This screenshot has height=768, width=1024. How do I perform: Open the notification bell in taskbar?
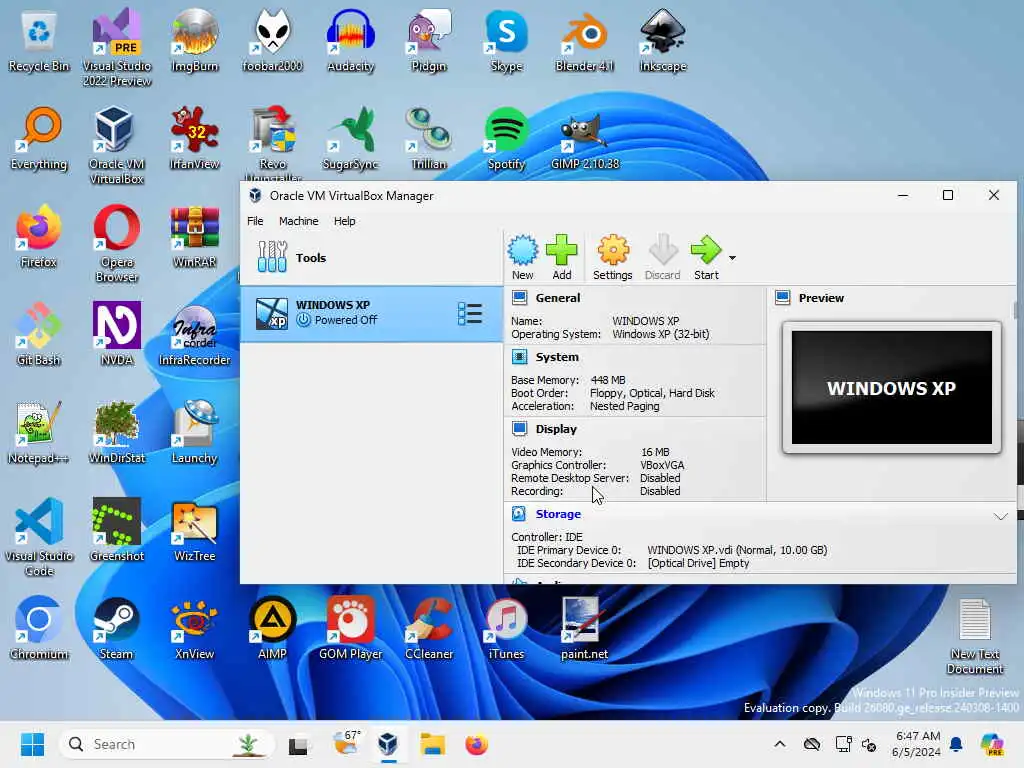956,744
